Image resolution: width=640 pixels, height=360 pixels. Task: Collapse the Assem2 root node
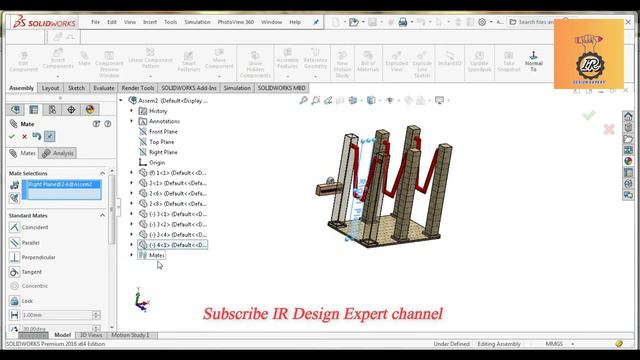[x=121, y=100]
